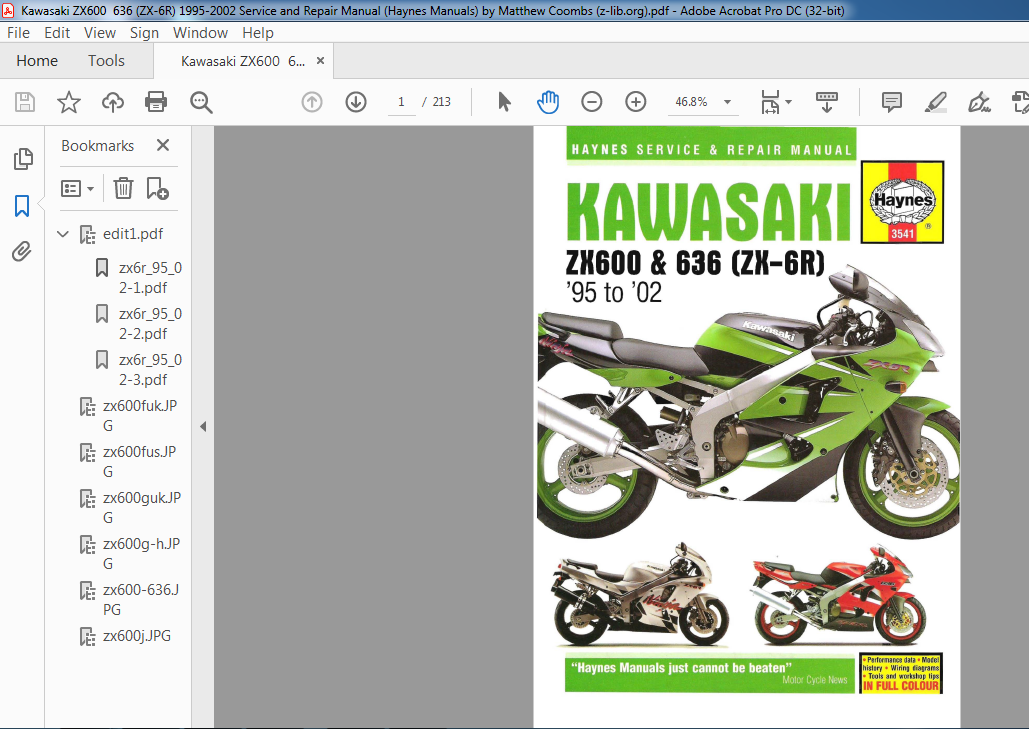The width and height of the screenshot is (1029, 729).
Task: Select the Highlight text tool
Action: pos(935,102)
